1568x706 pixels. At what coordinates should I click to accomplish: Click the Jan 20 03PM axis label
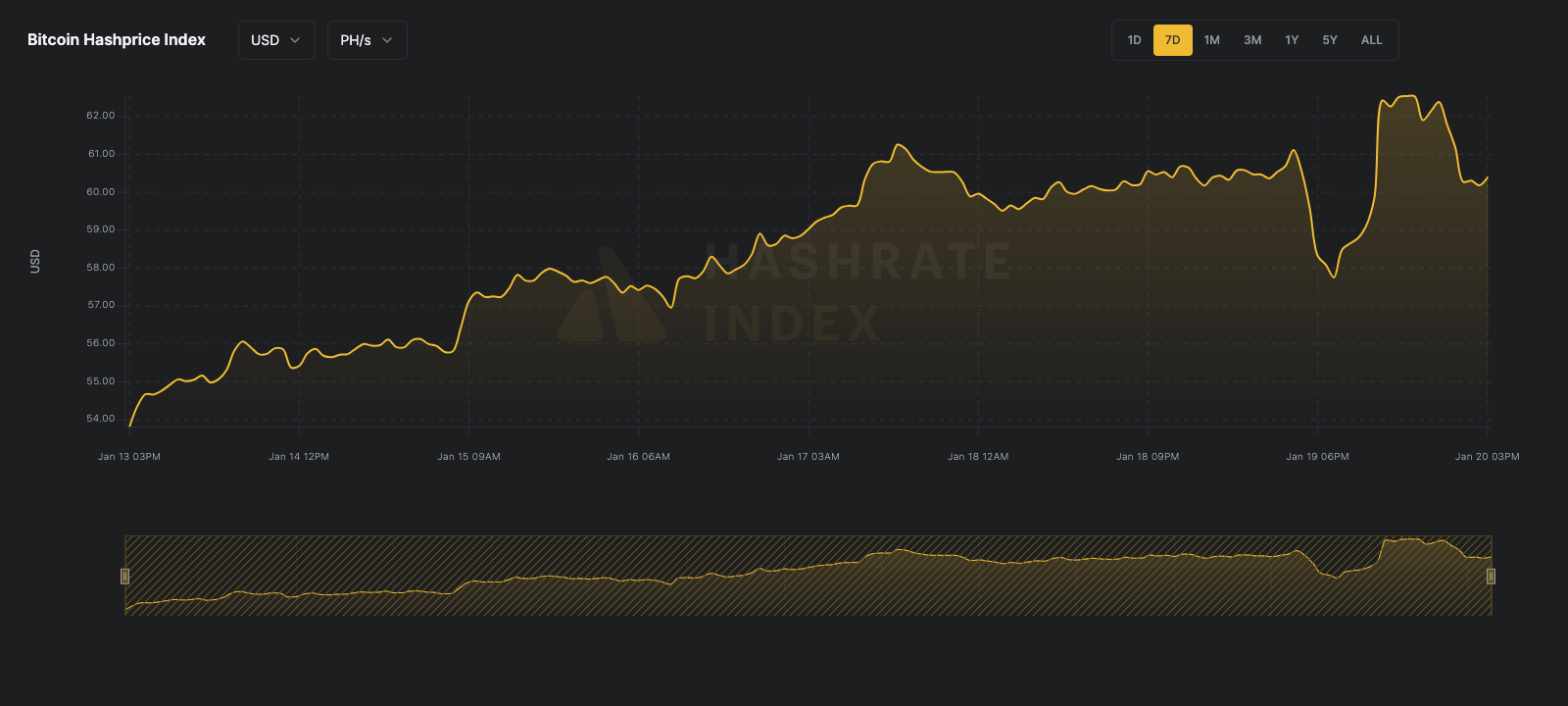(1487, 457)
